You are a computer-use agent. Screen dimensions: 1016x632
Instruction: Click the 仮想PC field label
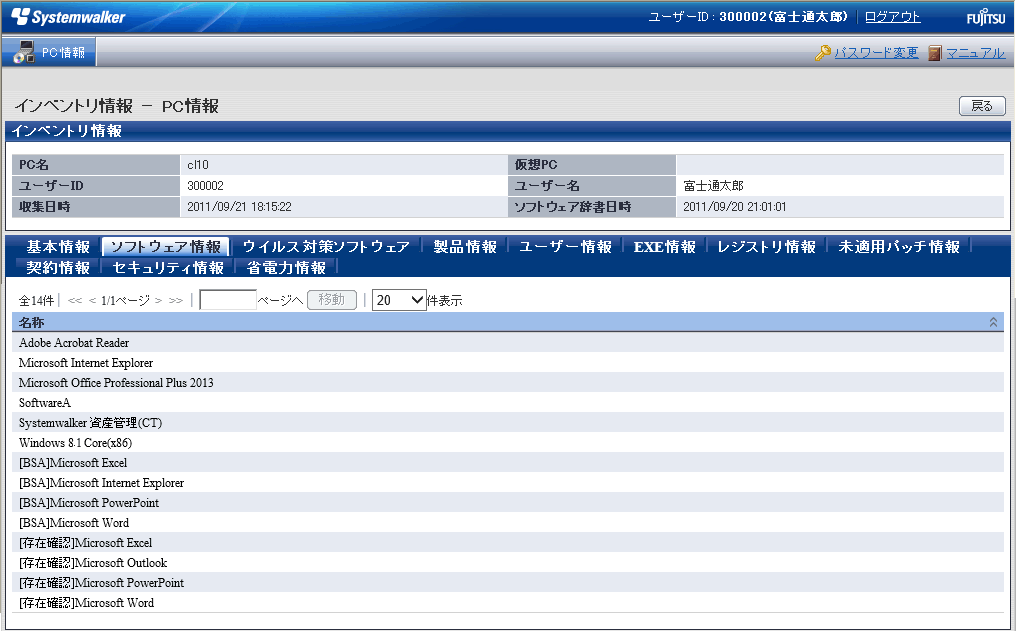[x=536, y=165]
